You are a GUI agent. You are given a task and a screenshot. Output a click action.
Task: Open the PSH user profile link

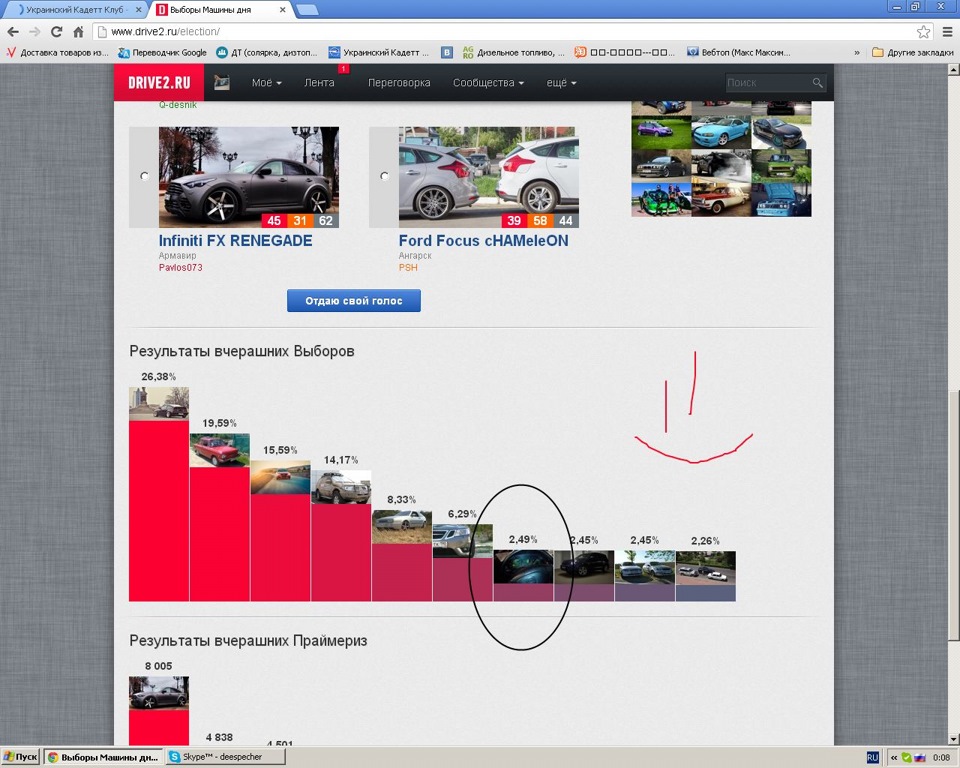(408, 268)
